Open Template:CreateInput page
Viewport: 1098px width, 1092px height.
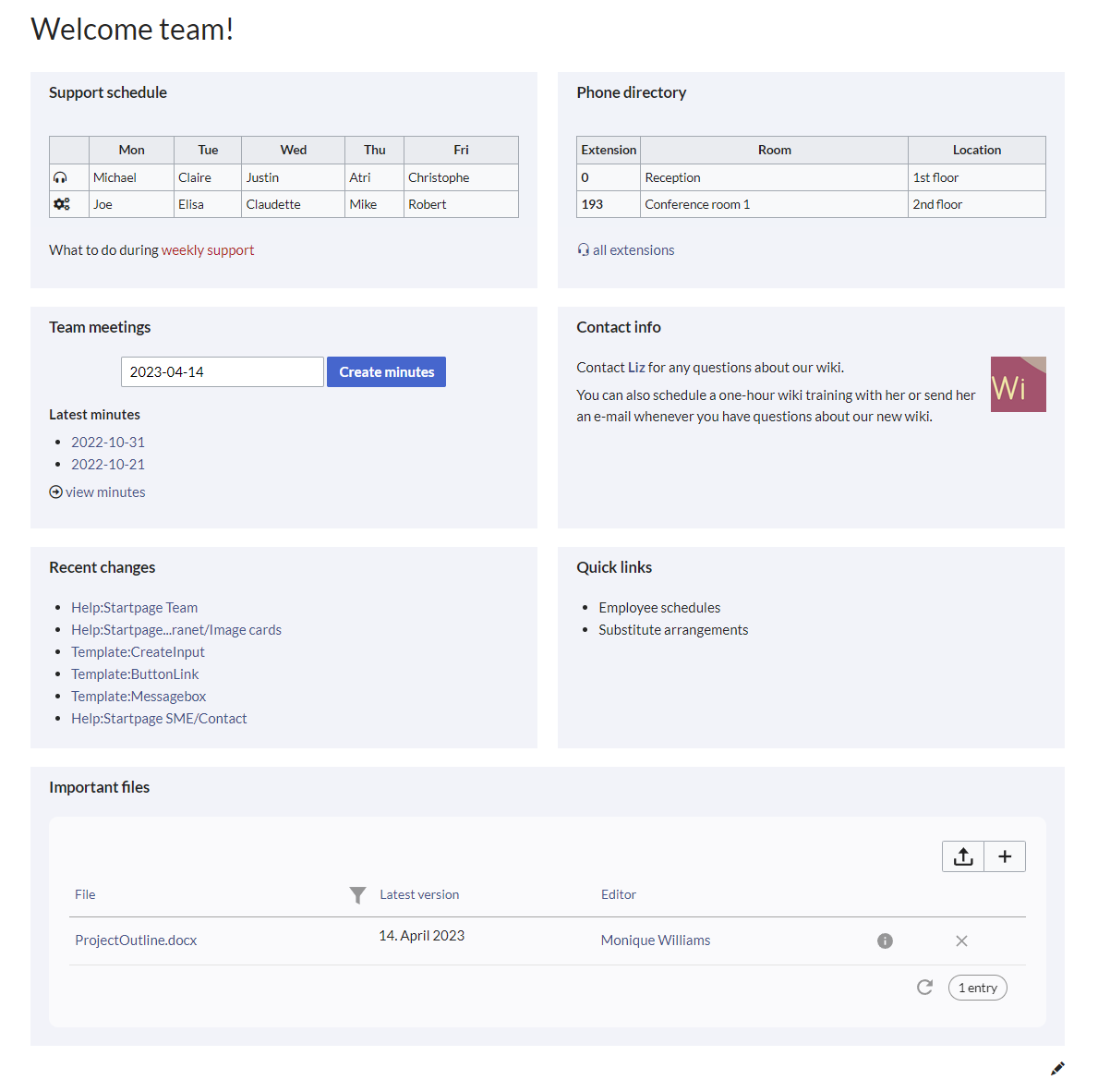(x=138, y=652)
